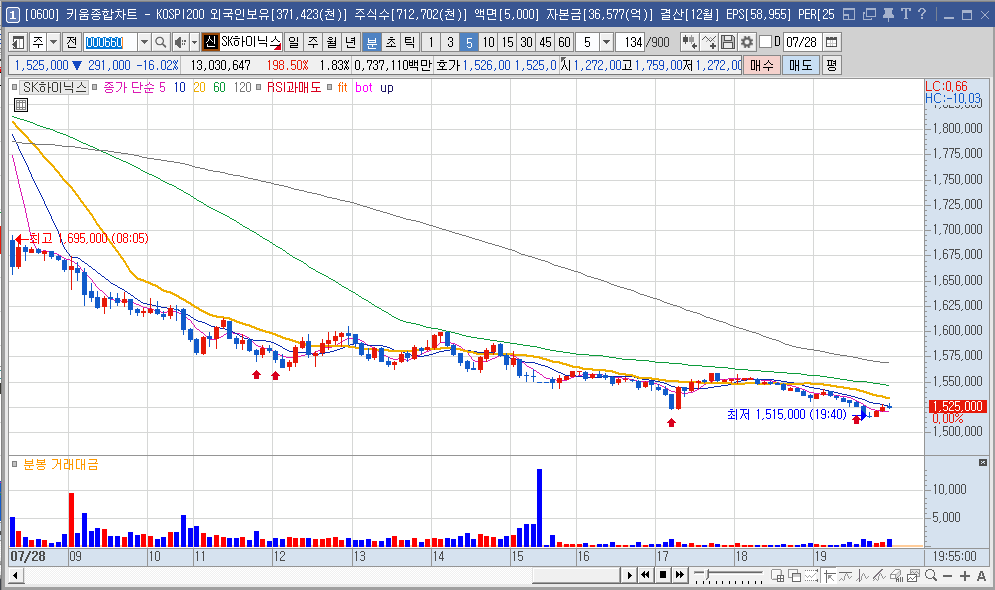995x590 pixels.
Task: Expand the stock code 000660 dropdown
Action: tap(145, 43)
